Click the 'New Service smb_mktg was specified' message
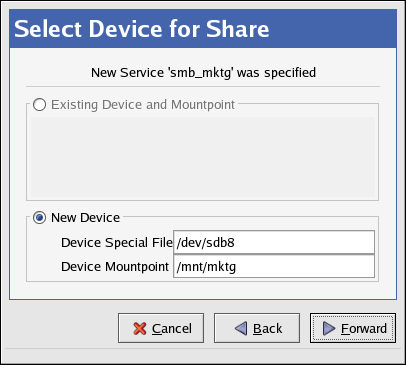 pos(203,73)
